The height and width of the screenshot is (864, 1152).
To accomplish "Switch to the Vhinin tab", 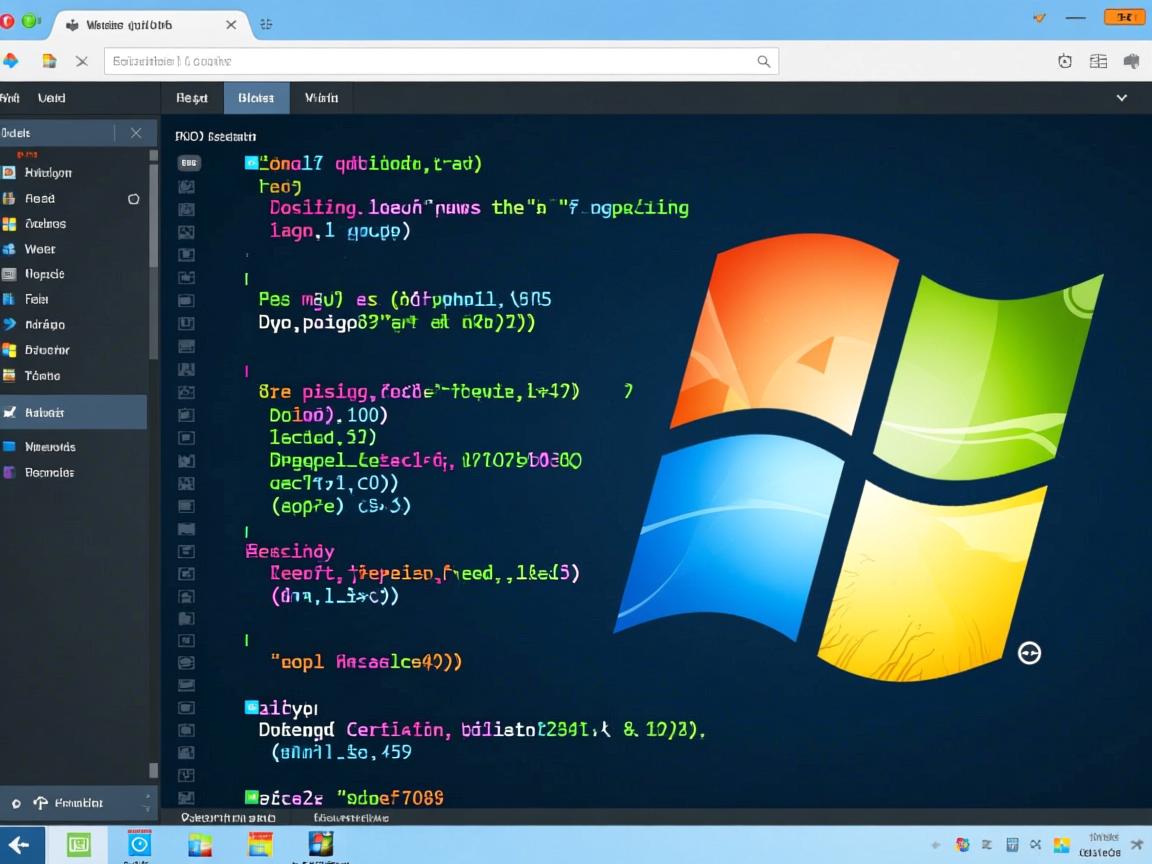I will point(321,98).
